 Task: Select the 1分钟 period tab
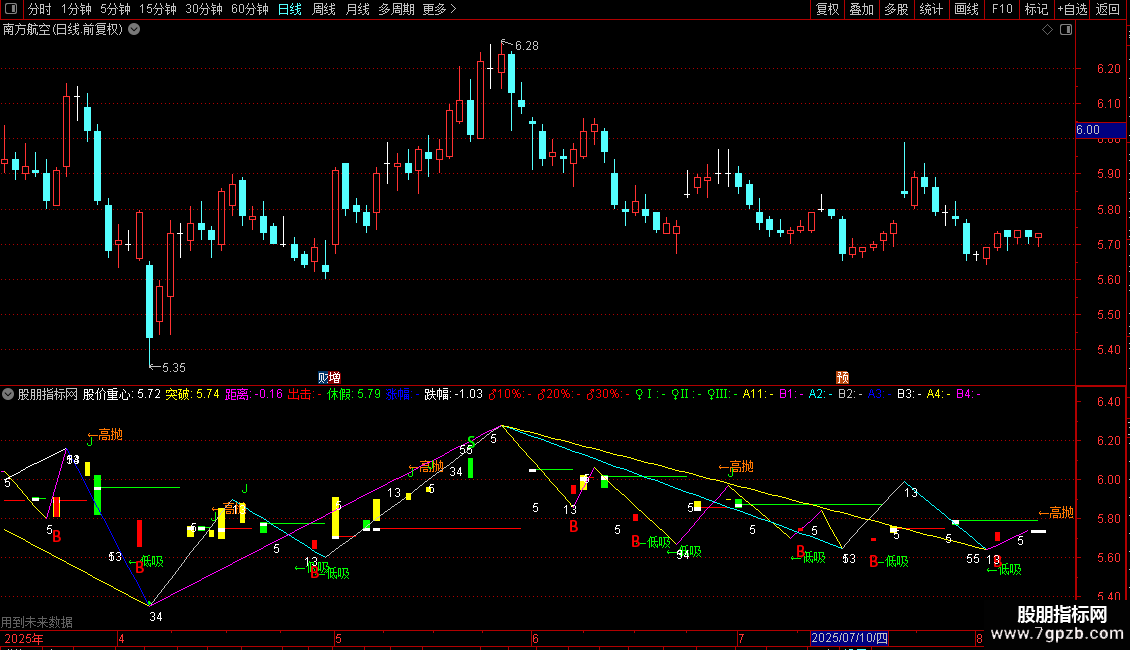tap(76, 9)
